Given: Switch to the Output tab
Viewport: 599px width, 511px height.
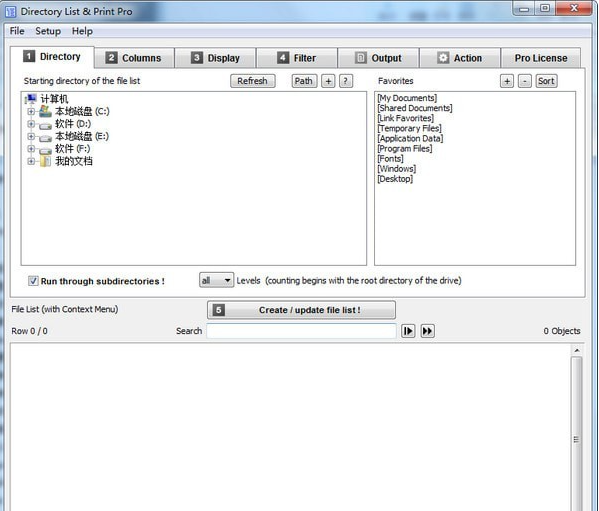Looking at the screenshot, I should pos(379,58).
